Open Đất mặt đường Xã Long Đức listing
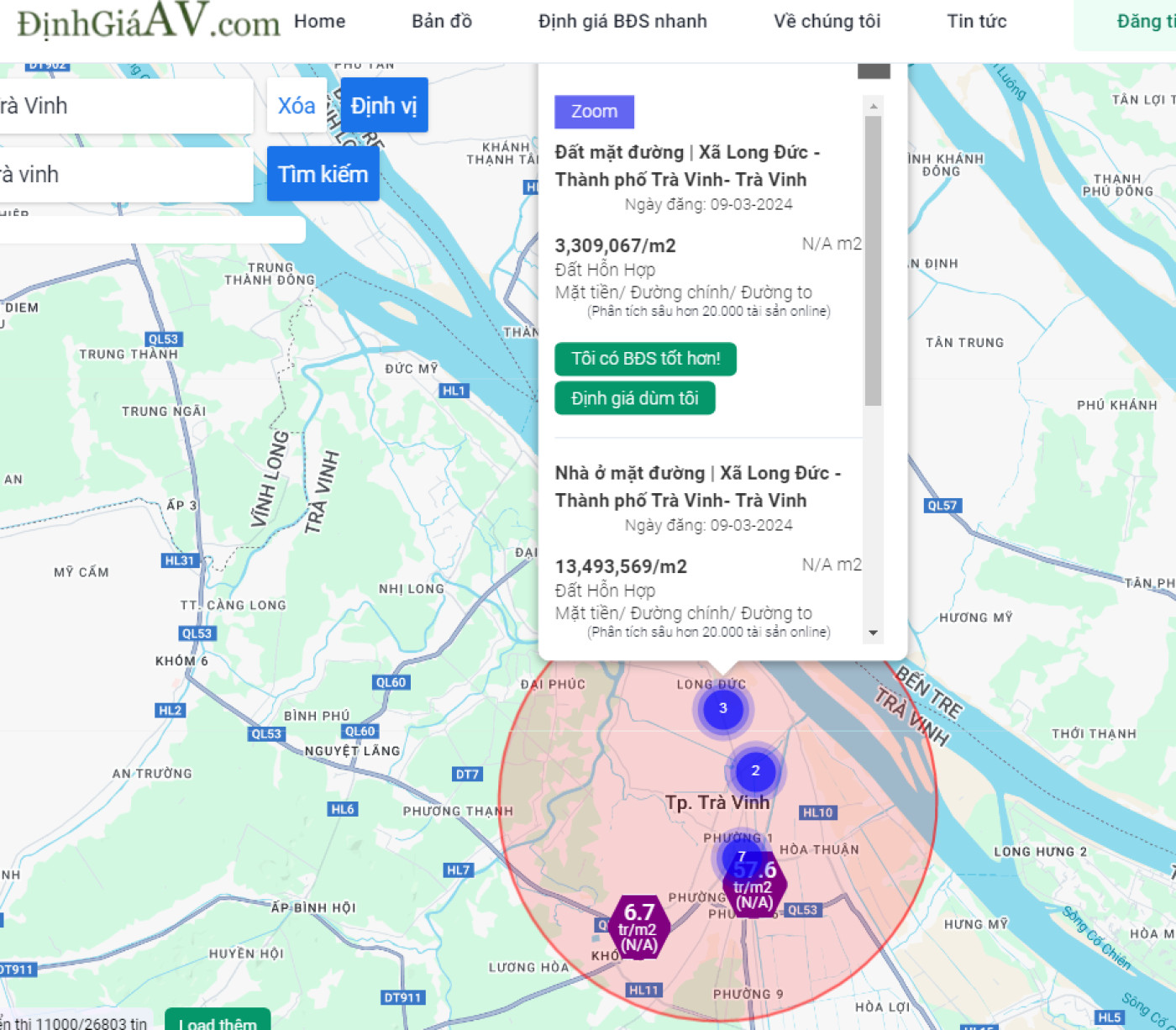The image size is (1176, 1030). point(687,166)
